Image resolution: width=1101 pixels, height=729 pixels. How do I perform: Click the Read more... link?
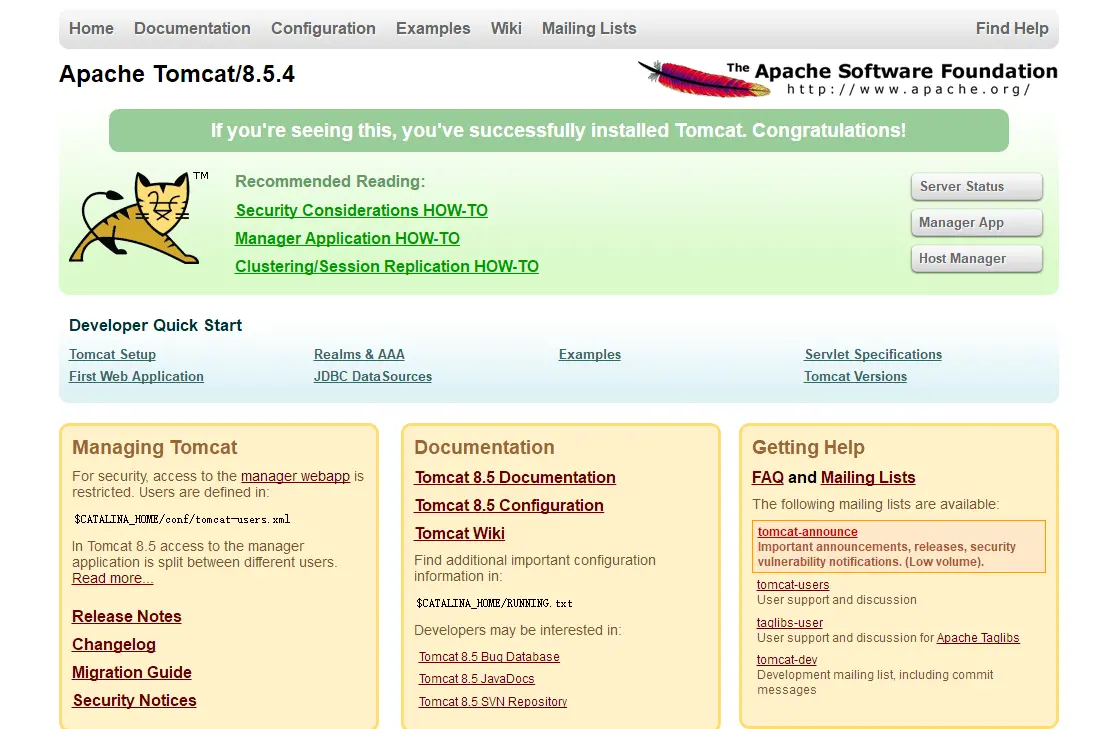[112, 578]
